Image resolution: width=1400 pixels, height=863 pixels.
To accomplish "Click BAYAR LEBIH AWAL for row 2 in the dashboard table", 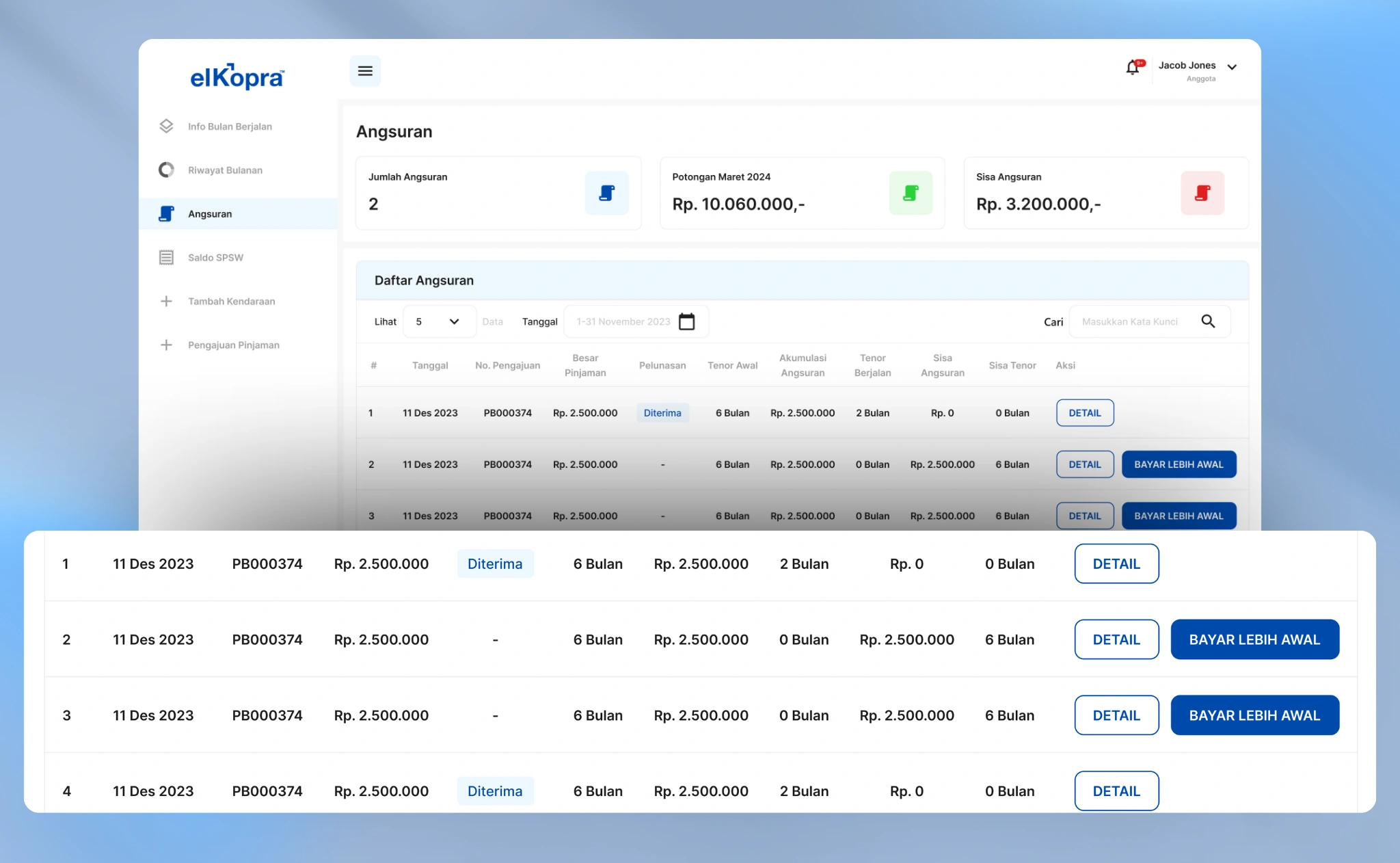I will click(1179, 464).
